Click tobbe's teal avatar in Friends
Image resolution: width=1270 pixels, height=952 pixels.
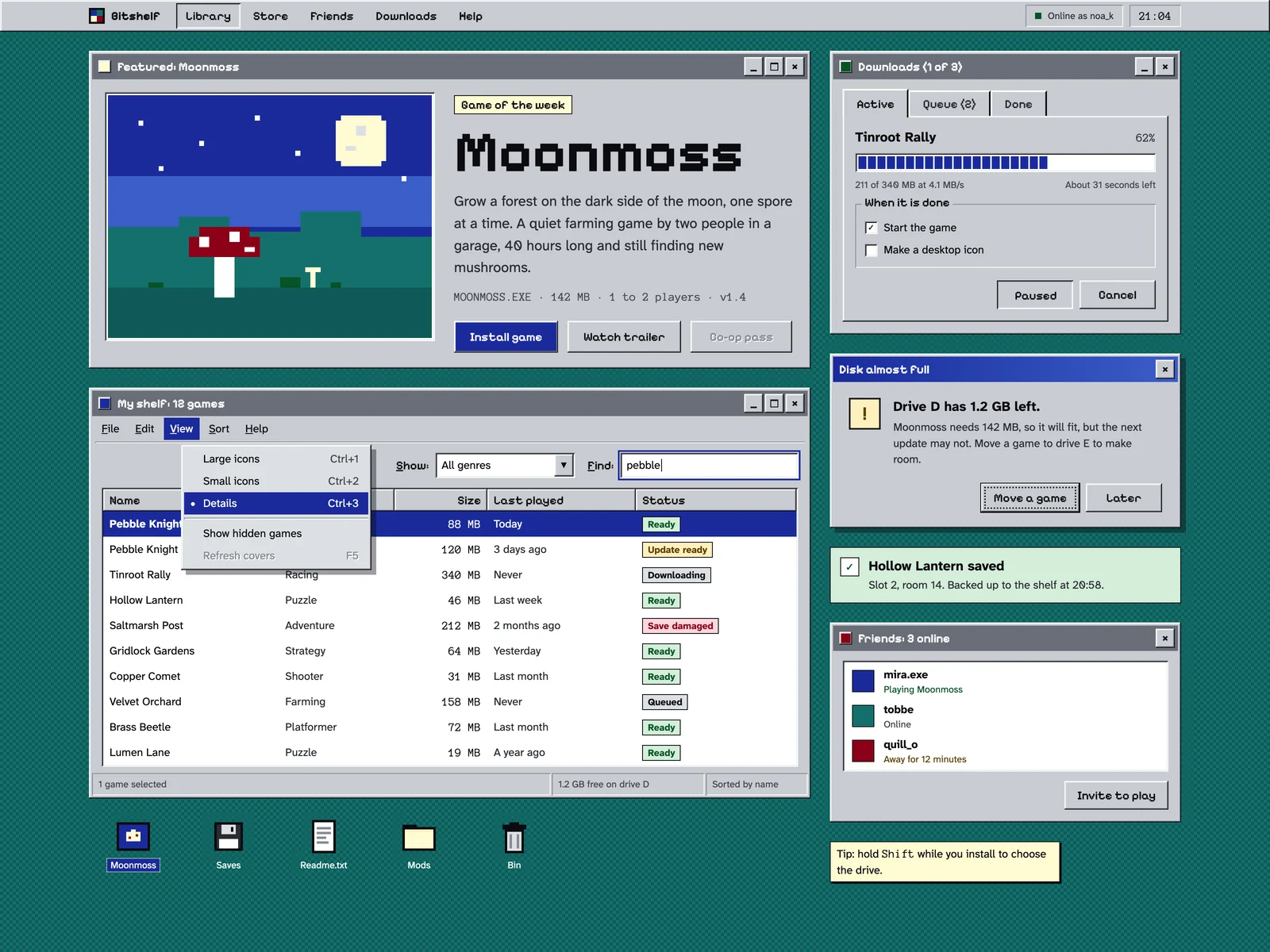(x=863, y=716)
